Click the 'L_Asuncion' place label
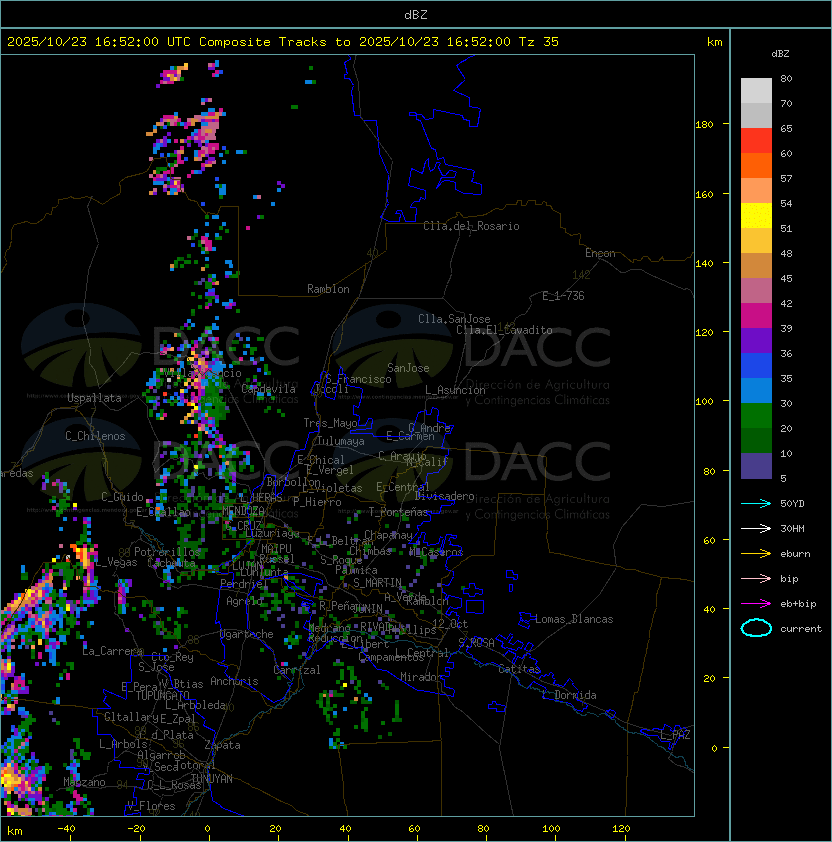The width and height of the screenshot is (832, 842). click(455, 390)
